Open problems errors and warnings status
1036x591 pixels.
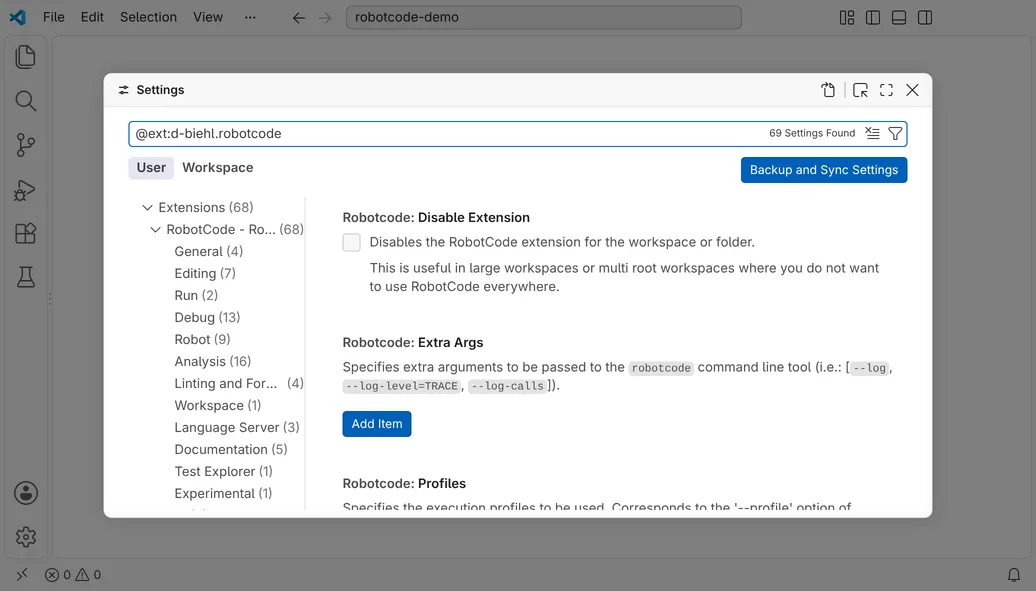point(73,574)
